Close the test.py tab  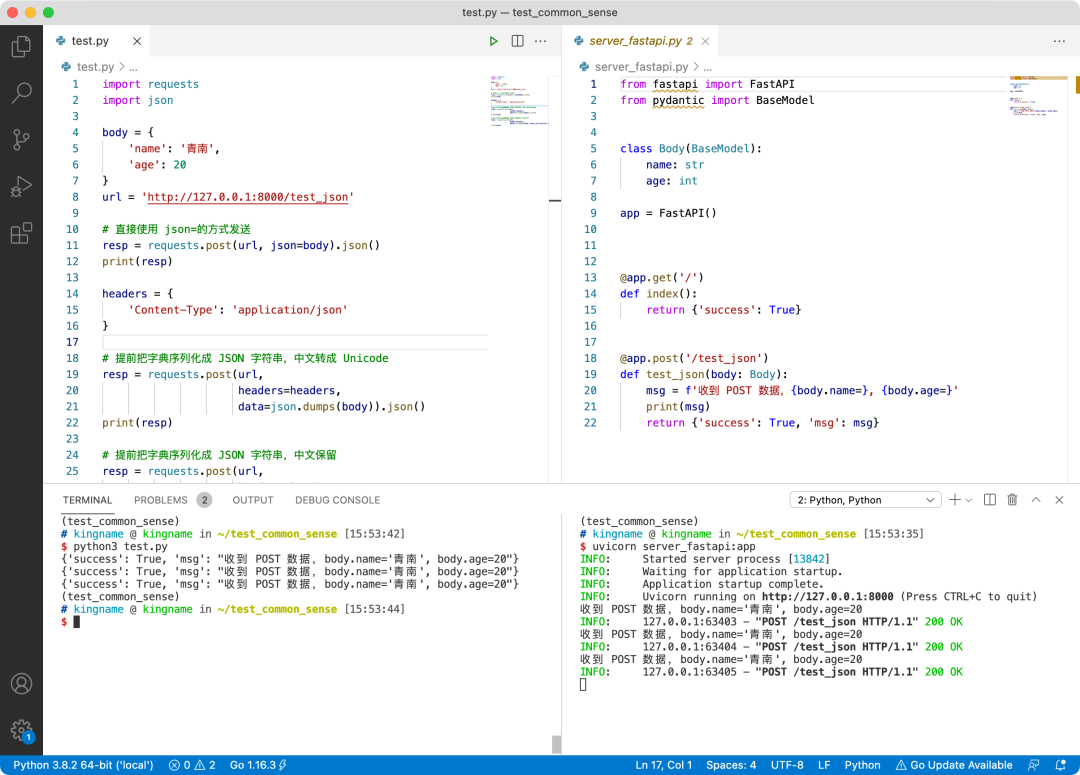click(x=137, y=41)
